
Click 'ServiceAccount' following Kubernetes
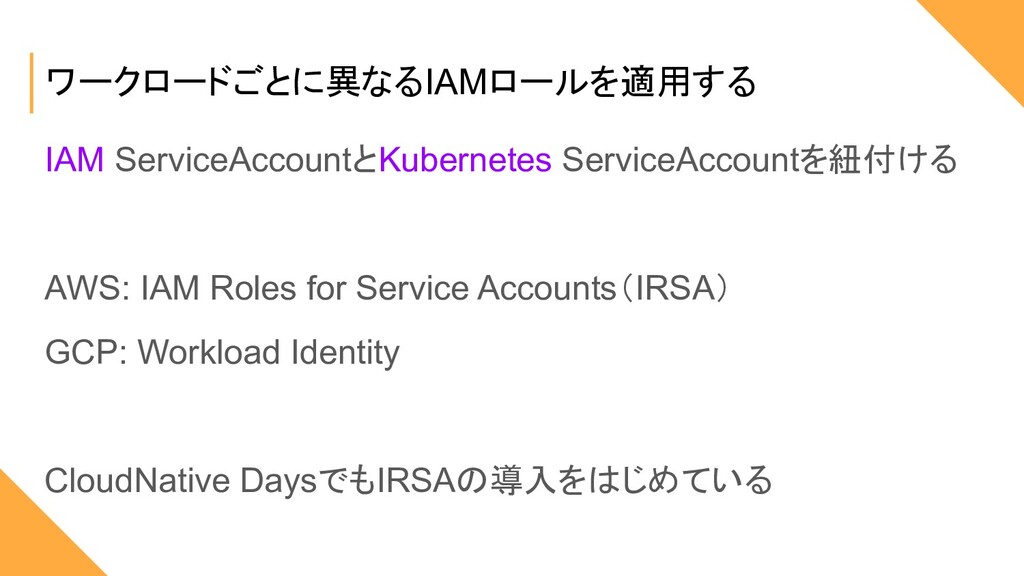(680, 160)
